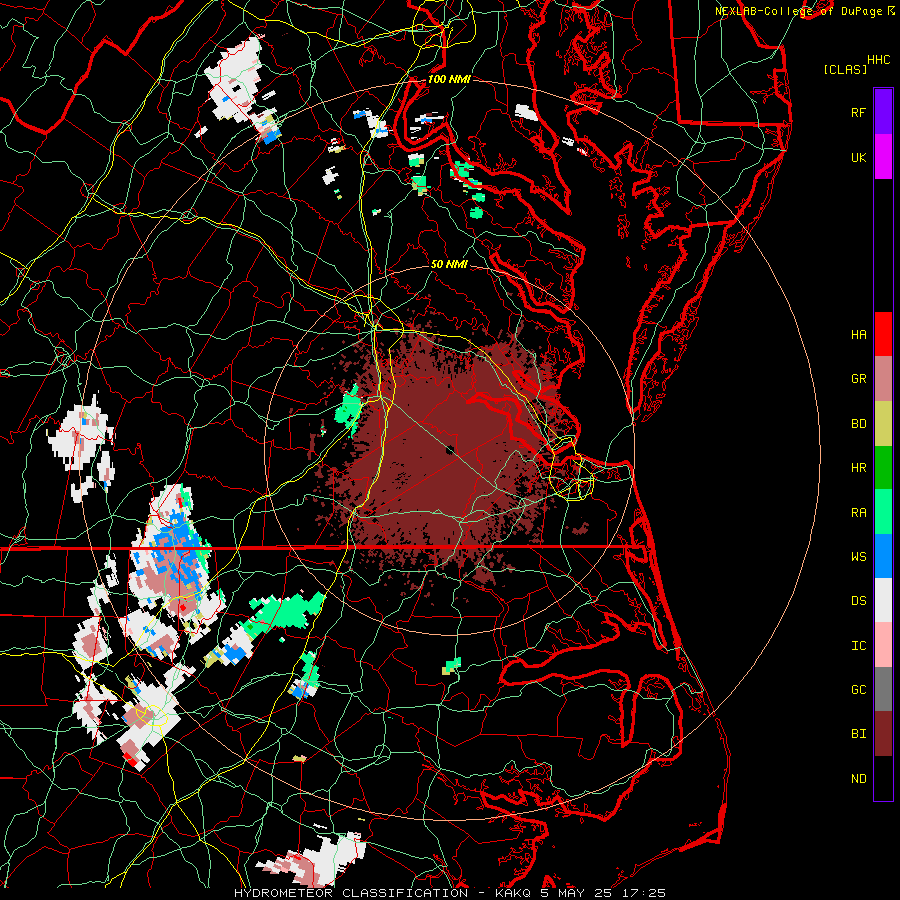Click the 50 NMI range ring label
The width and height of the screenshot is (900, 900).
tap(449, 265)
